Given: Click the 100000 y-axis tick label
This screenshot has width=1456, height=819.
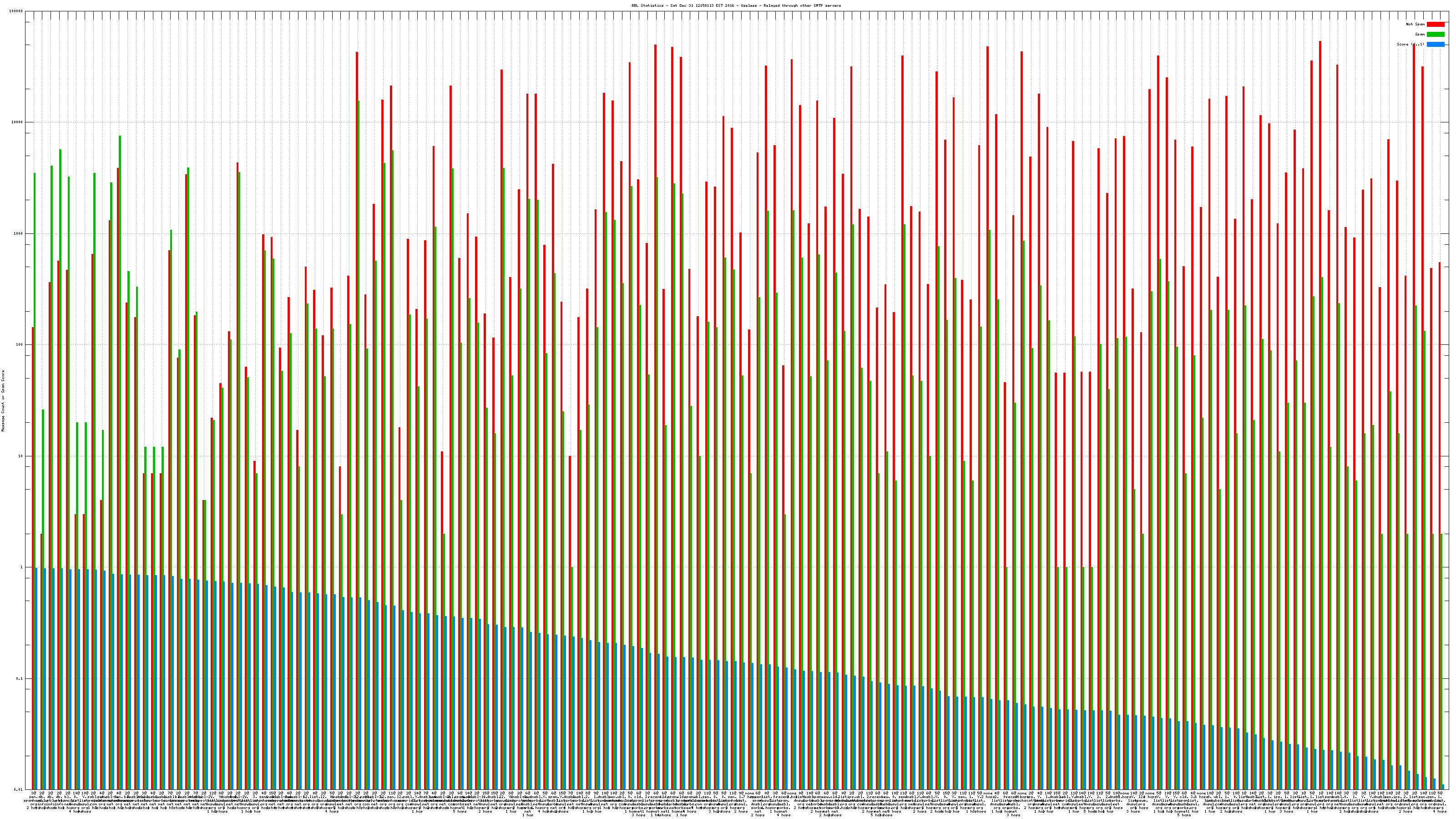Looking at the screenshot, I should tap(16, 11).
